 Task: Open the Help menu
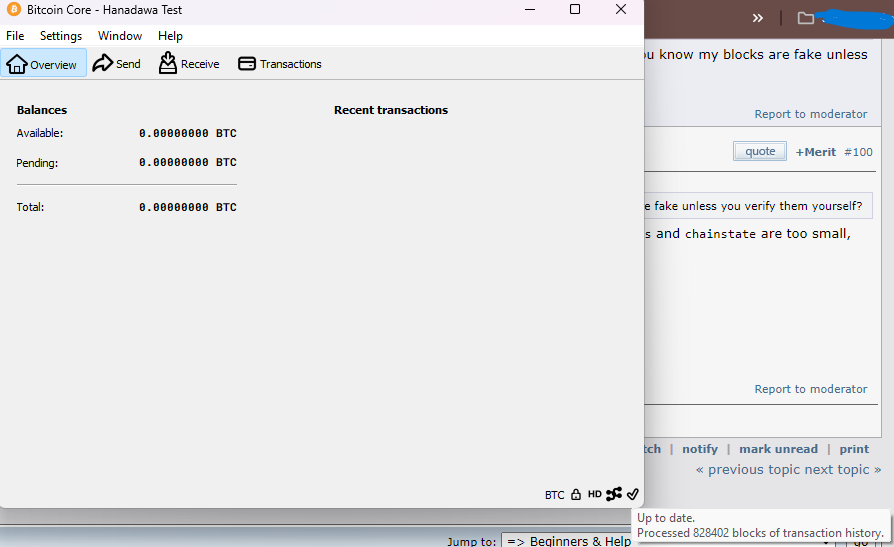(x=170, y=35)
